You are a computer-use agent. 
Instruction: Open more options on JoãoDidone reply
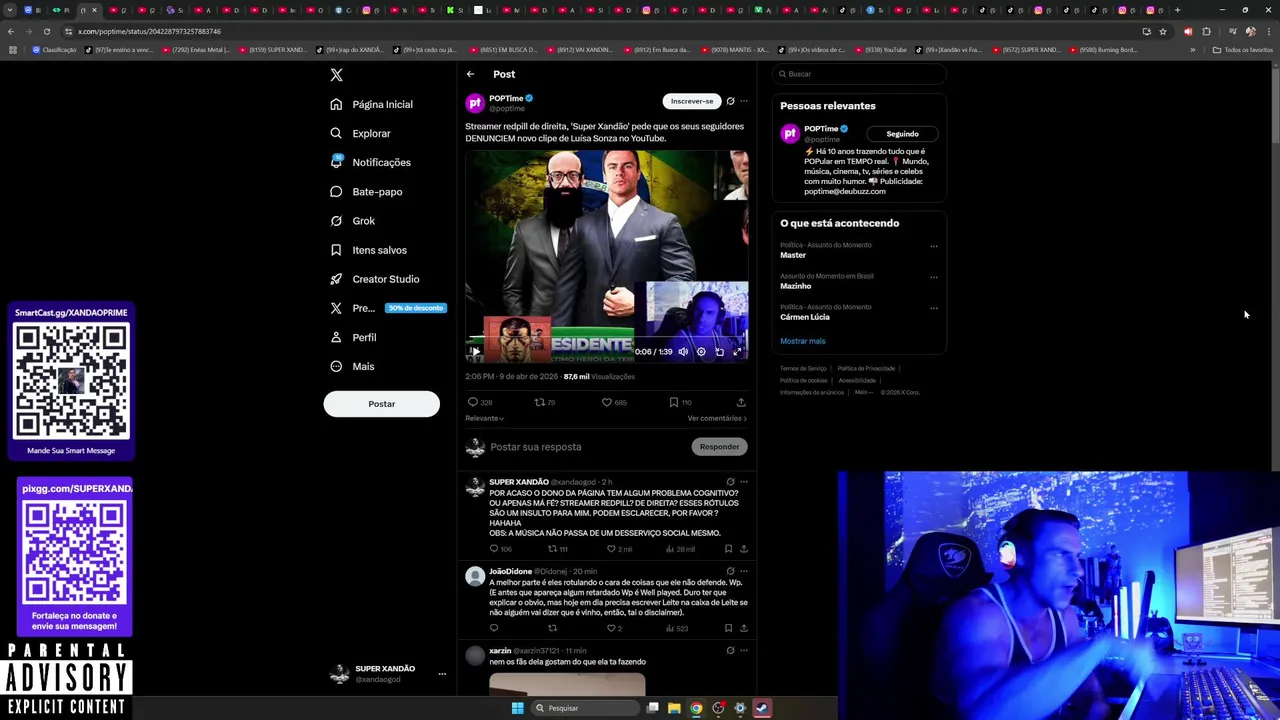point(743,571)
